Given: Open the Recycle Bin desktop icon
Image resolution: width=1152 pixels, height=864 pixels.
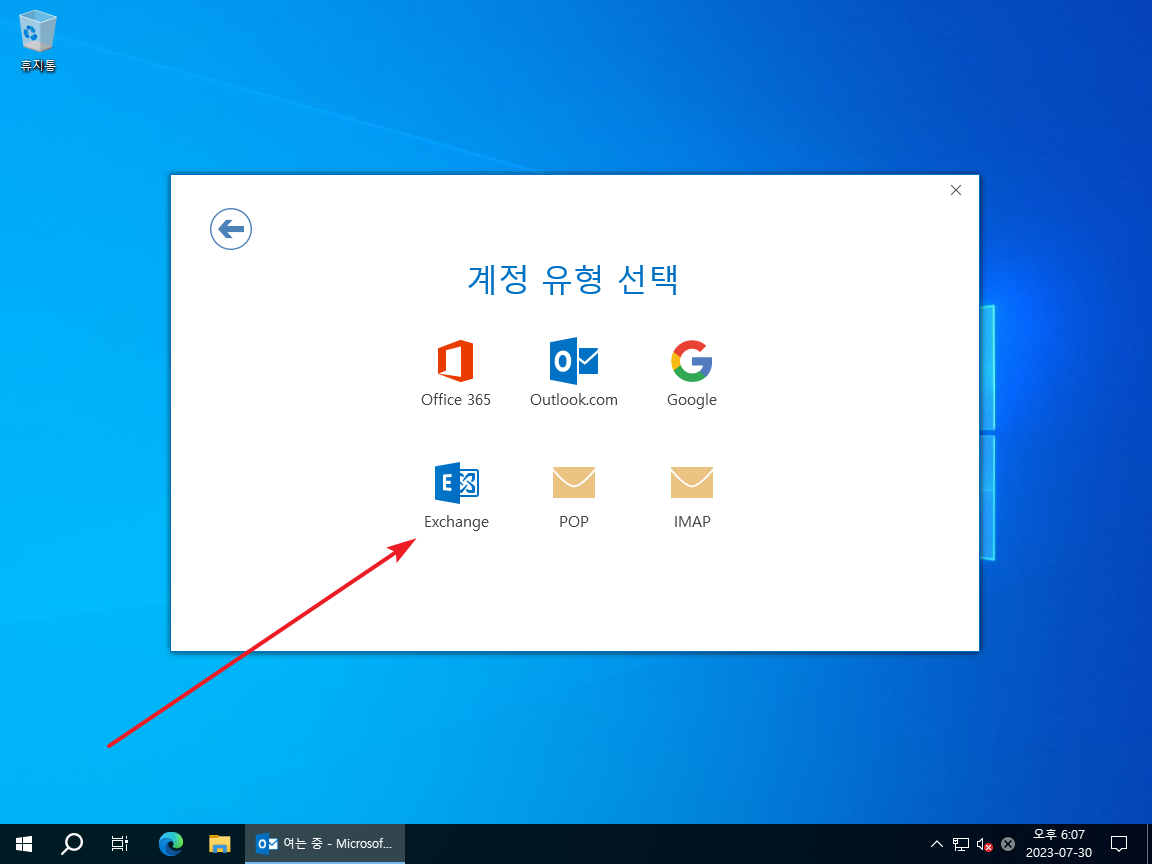Looking at the screenshot, I should pyautogui.click(x=37, y=41).
